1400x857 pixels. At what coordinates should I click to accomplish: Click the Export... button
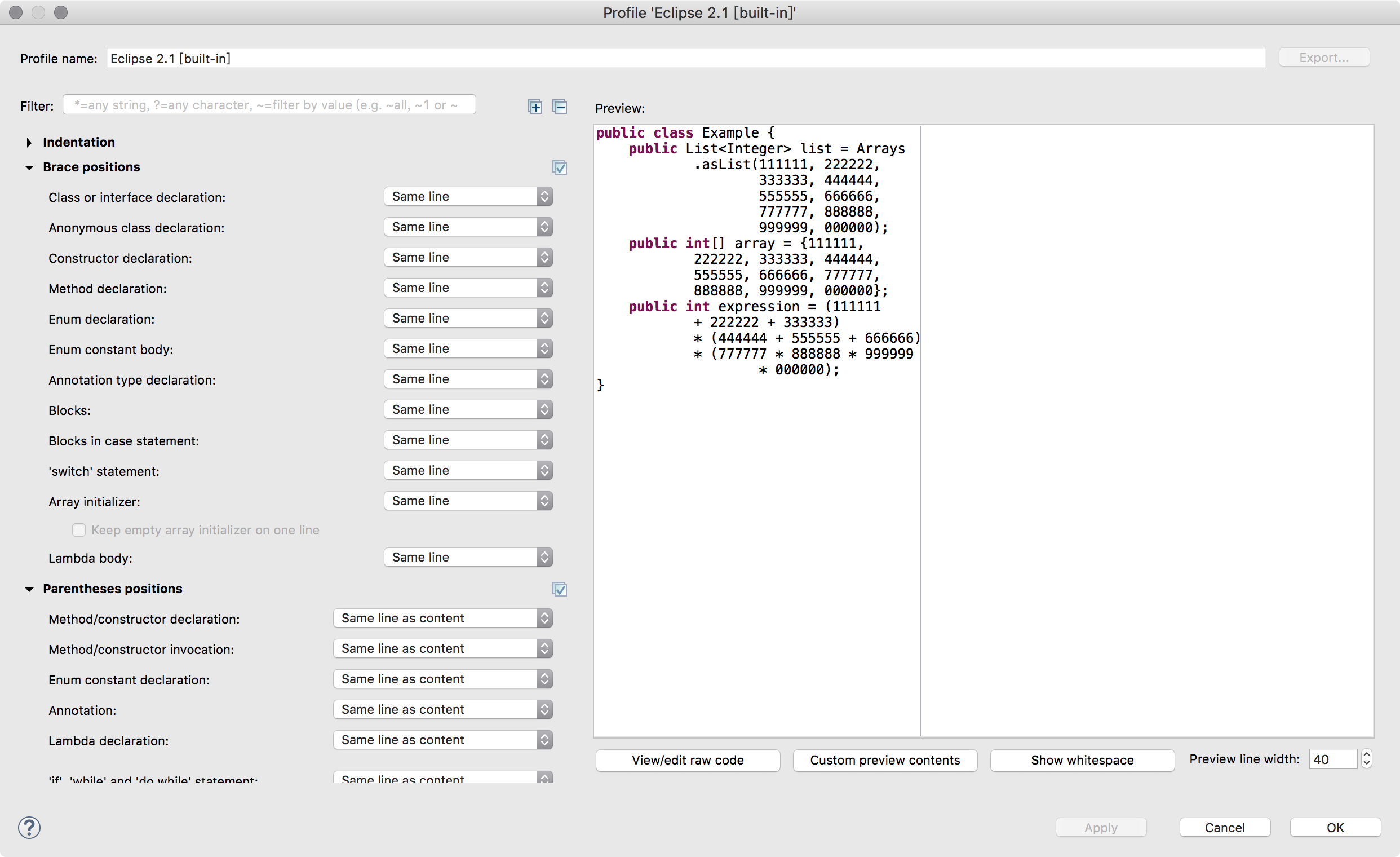tap(1324, 58)
